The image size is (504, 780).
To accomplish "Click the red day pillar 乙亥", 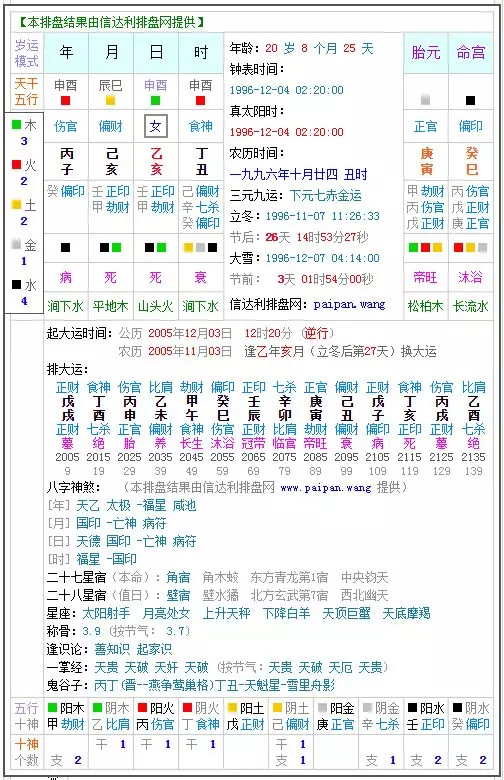I will click(156, 161).
